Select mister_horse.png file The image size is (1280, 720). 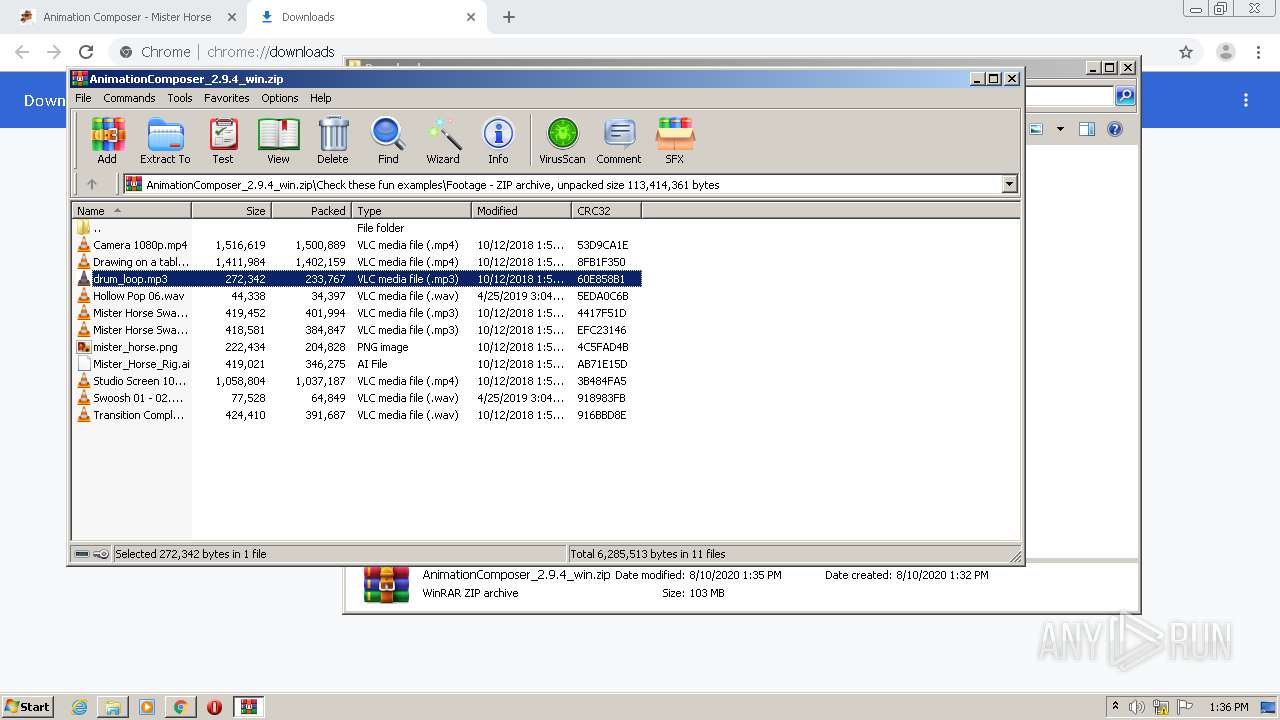coord(357,347)
